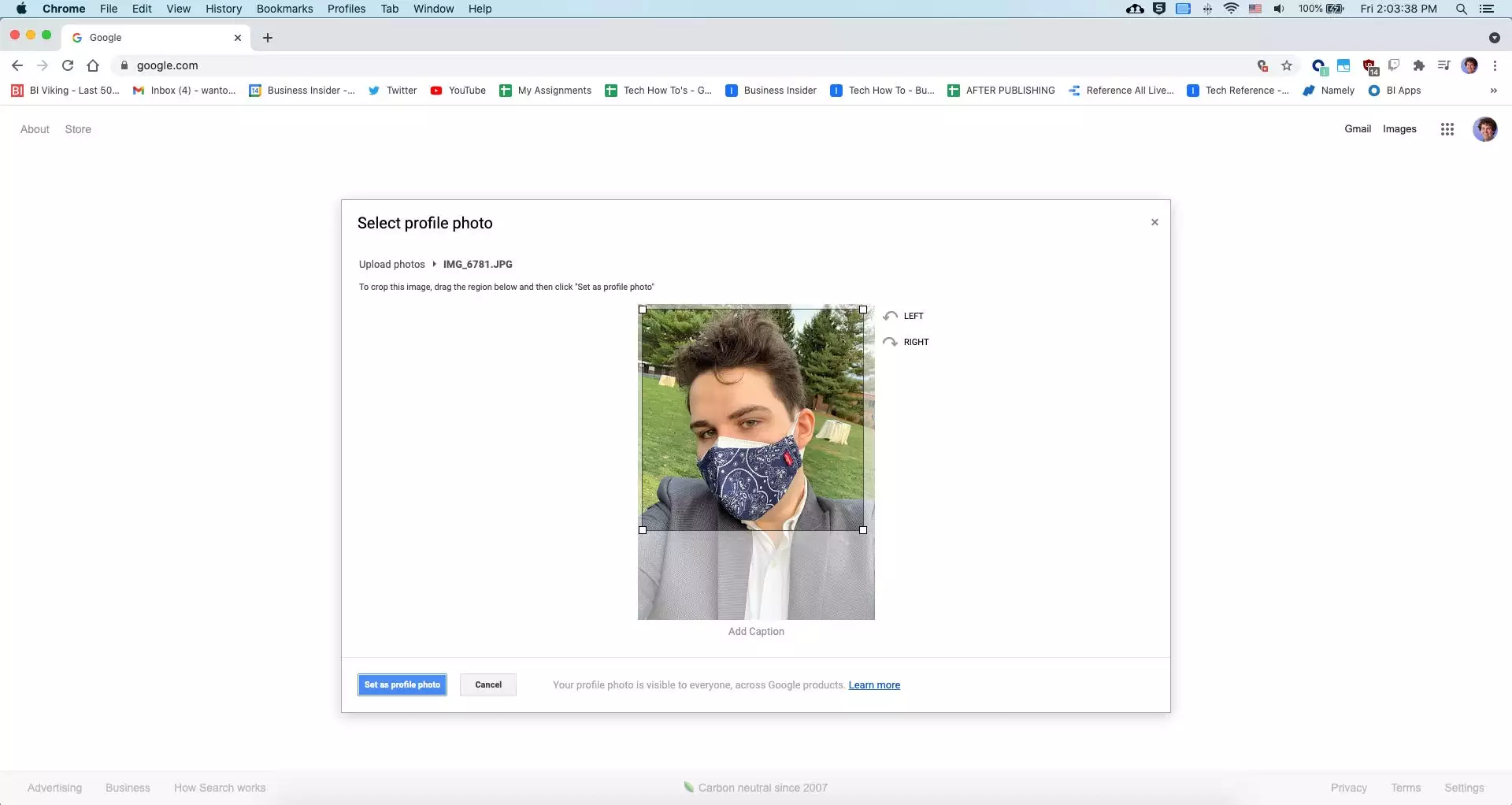Image resolution: width=1512 pixels, height=805 pixels.
Task: Click the Chrome reload page icon
Action: point(68,65)
